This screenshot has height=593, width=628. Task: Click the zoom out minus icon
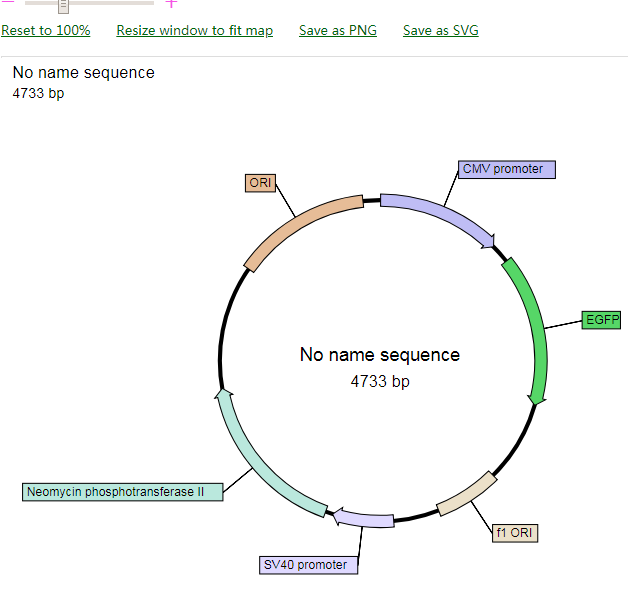8,3
